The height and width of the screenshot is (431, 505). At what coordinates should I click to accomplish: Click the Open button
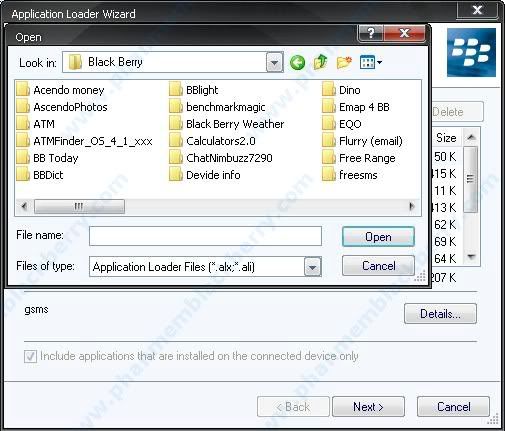378,237
